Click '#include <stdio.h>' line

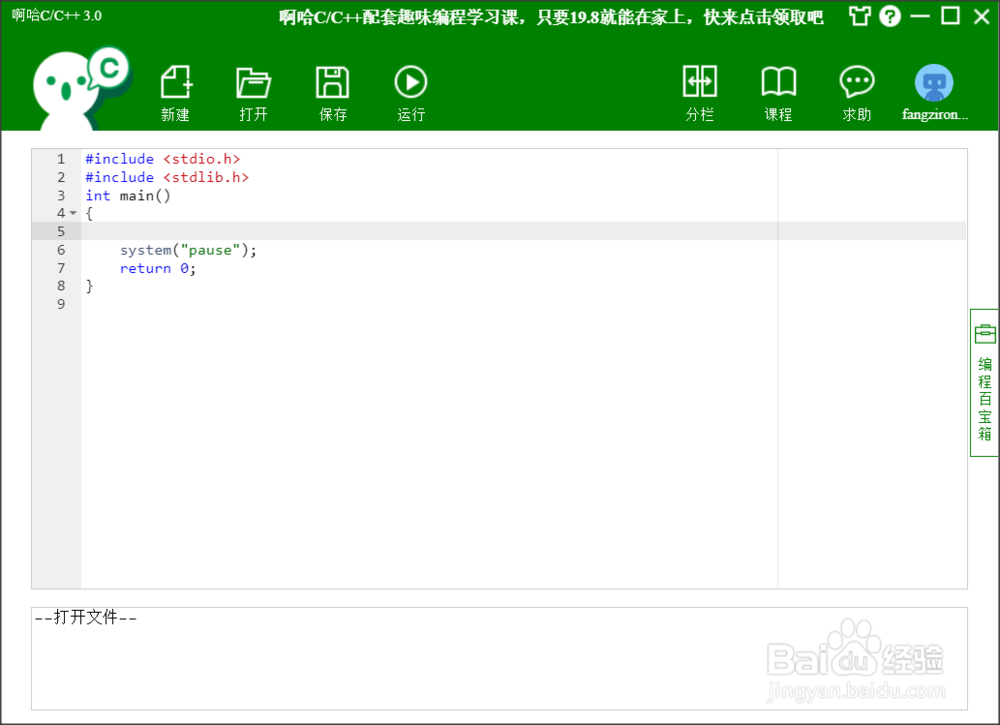coord(163,159)
